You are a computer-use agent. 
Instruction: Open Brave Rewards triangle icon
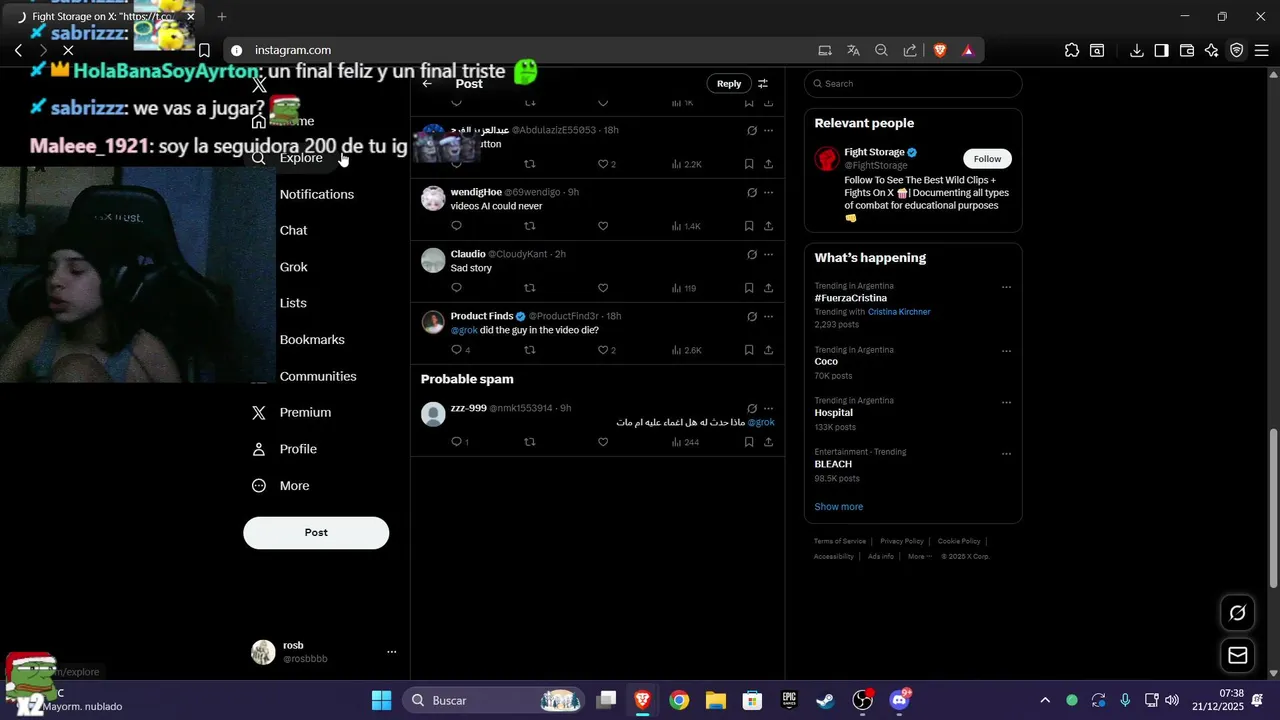[x=968, y=50]
